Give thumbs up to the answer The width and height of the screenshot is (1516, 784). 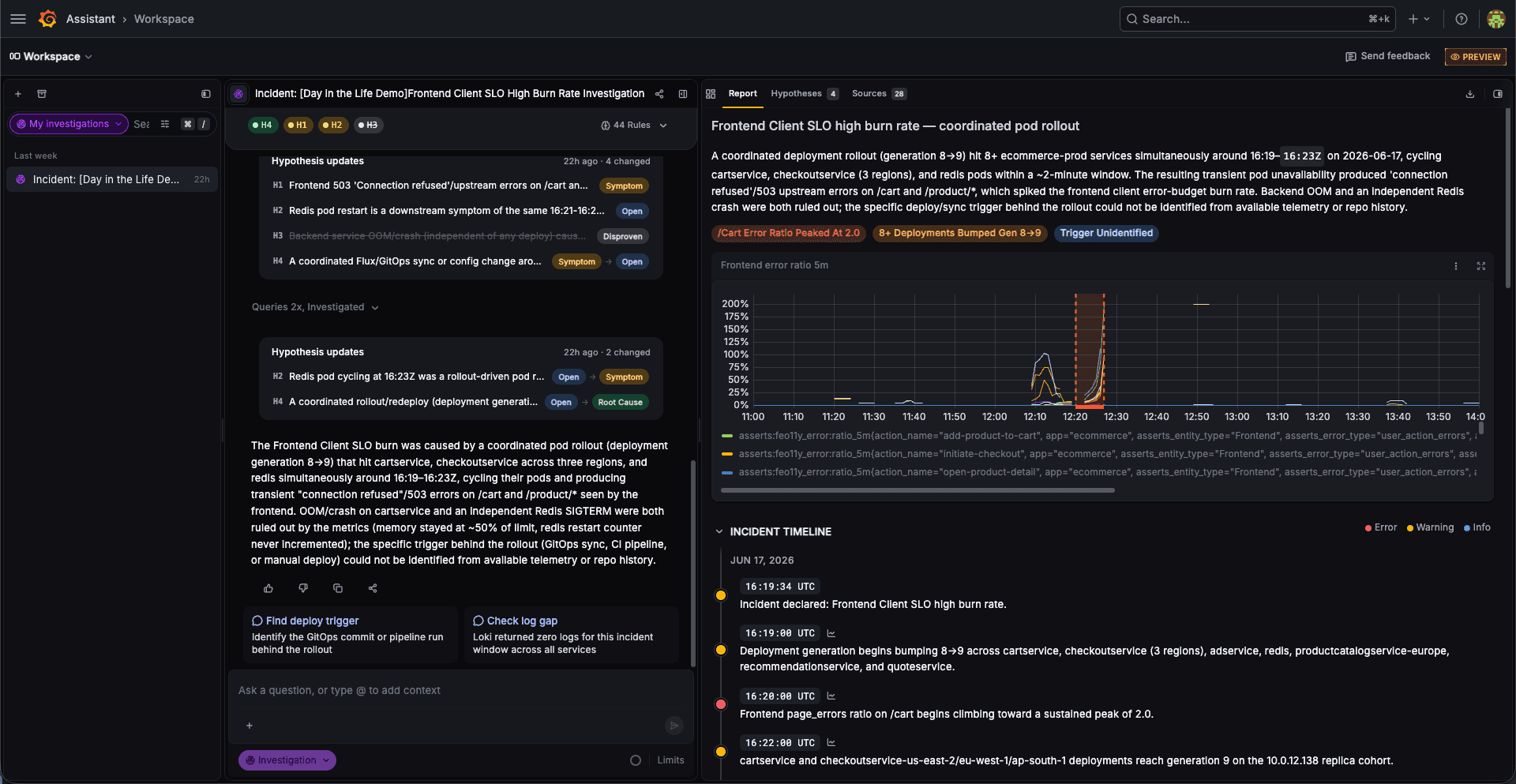(268, 588)
